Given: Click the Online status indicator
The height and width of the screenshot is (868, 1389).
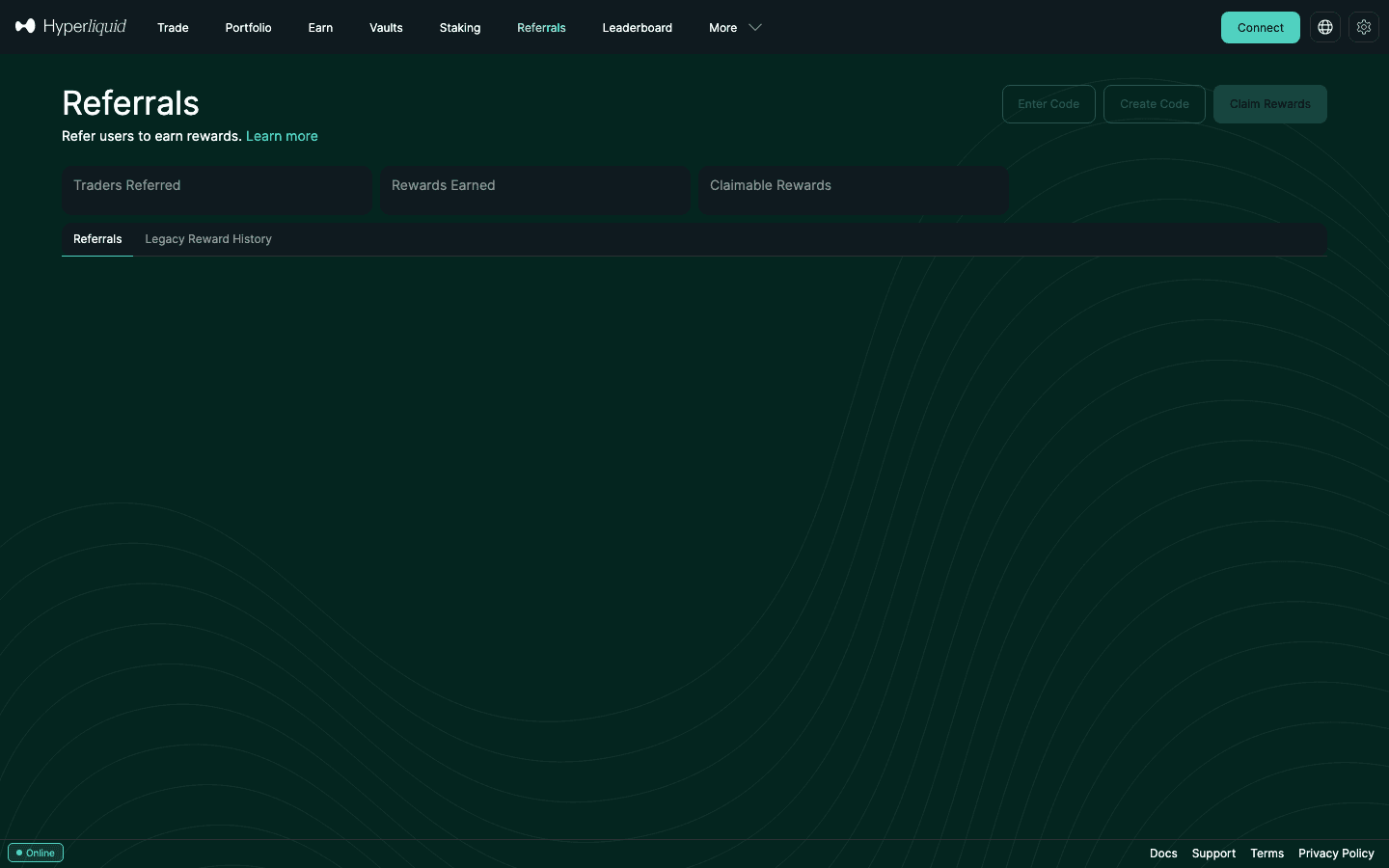Looking at the screenshot, I should 36,853.
